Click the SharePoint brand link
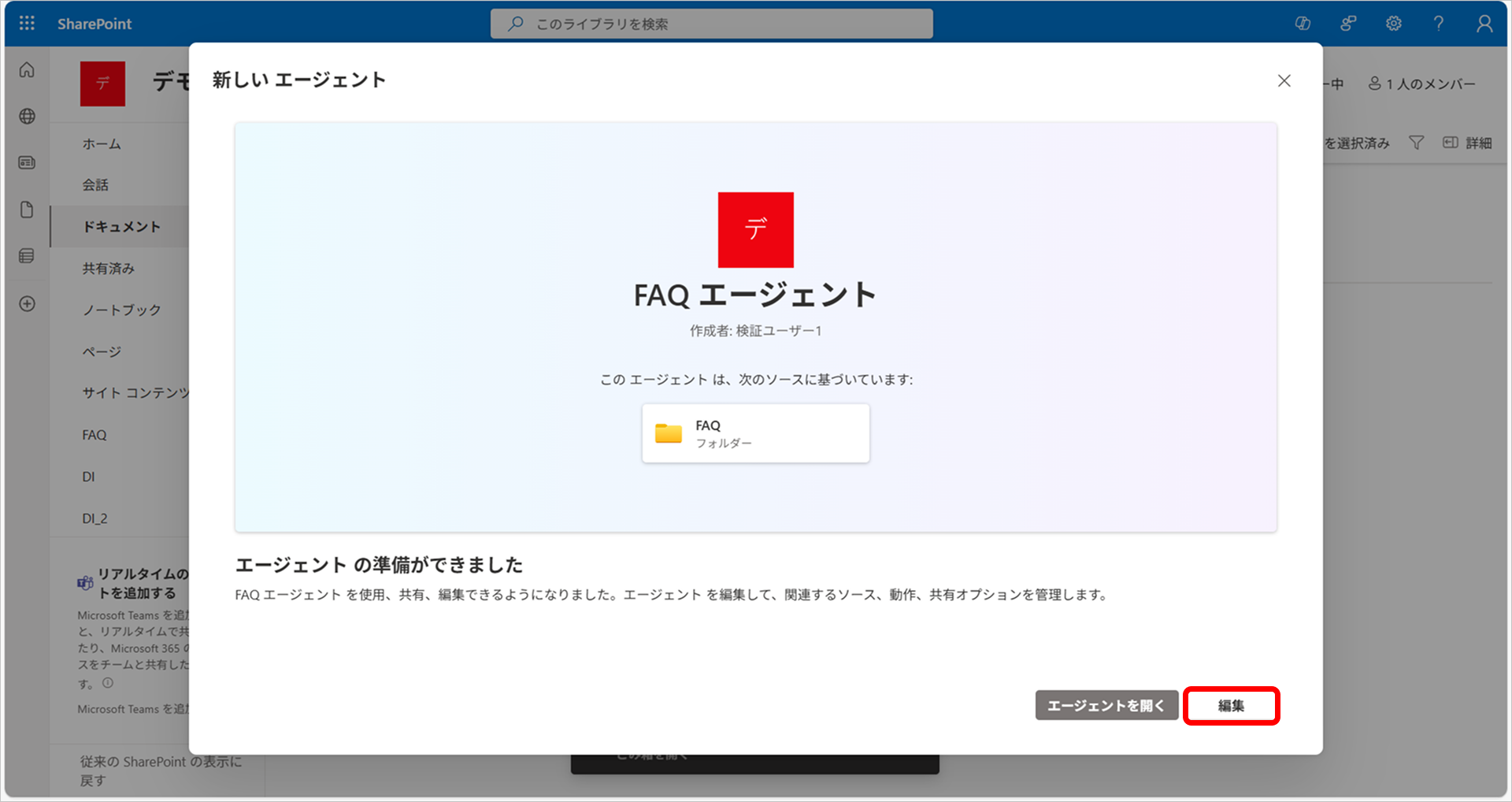The height and width of the screenshot is (802, 1512). [94, 24]
